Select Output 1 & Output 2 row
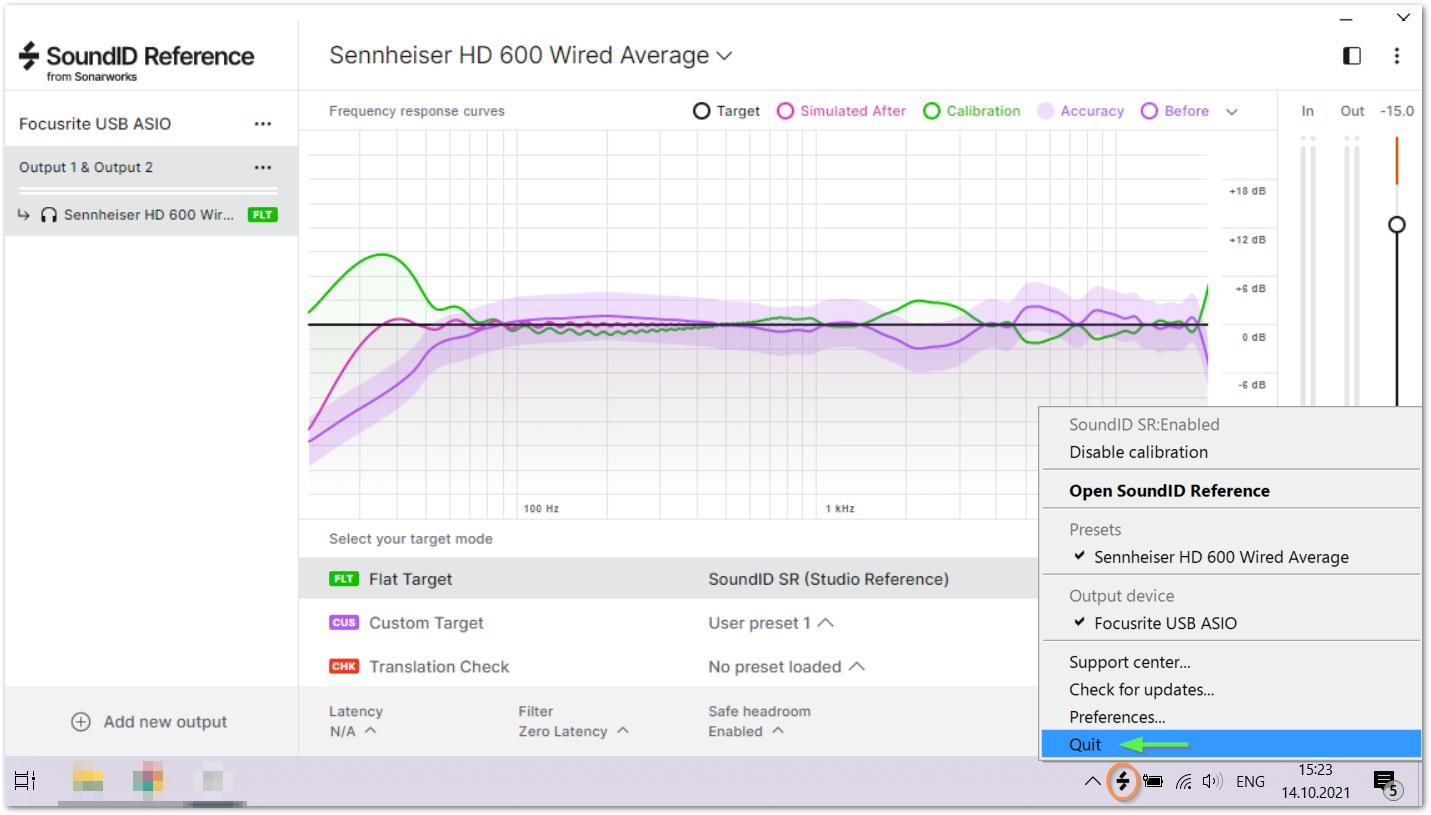The width and height of the screenshot is (1431, 815). click(151, 168)
